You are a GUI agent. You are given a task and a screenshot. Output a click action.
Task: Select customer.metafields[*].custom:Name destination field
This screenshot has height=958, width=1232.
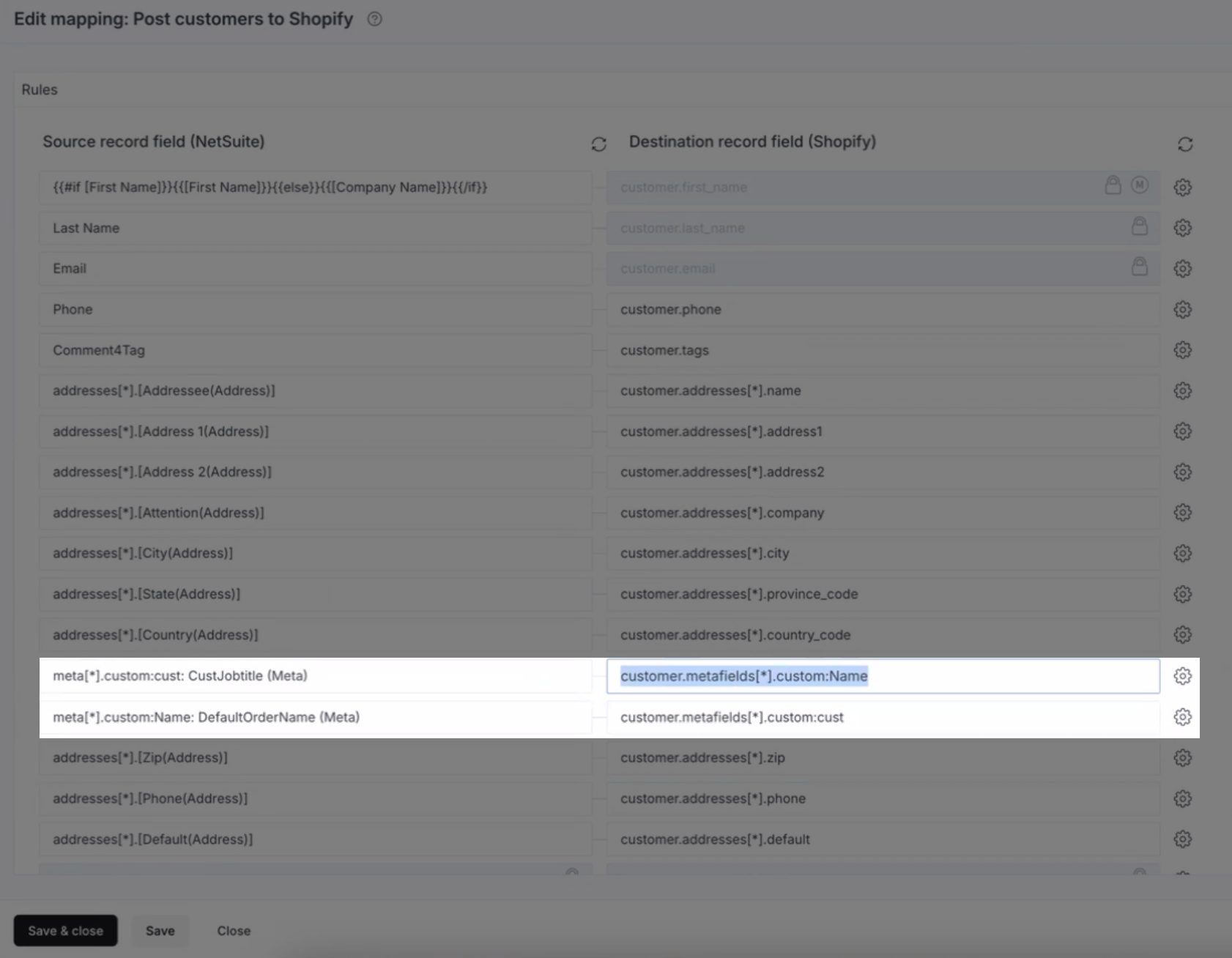point(883,676)
